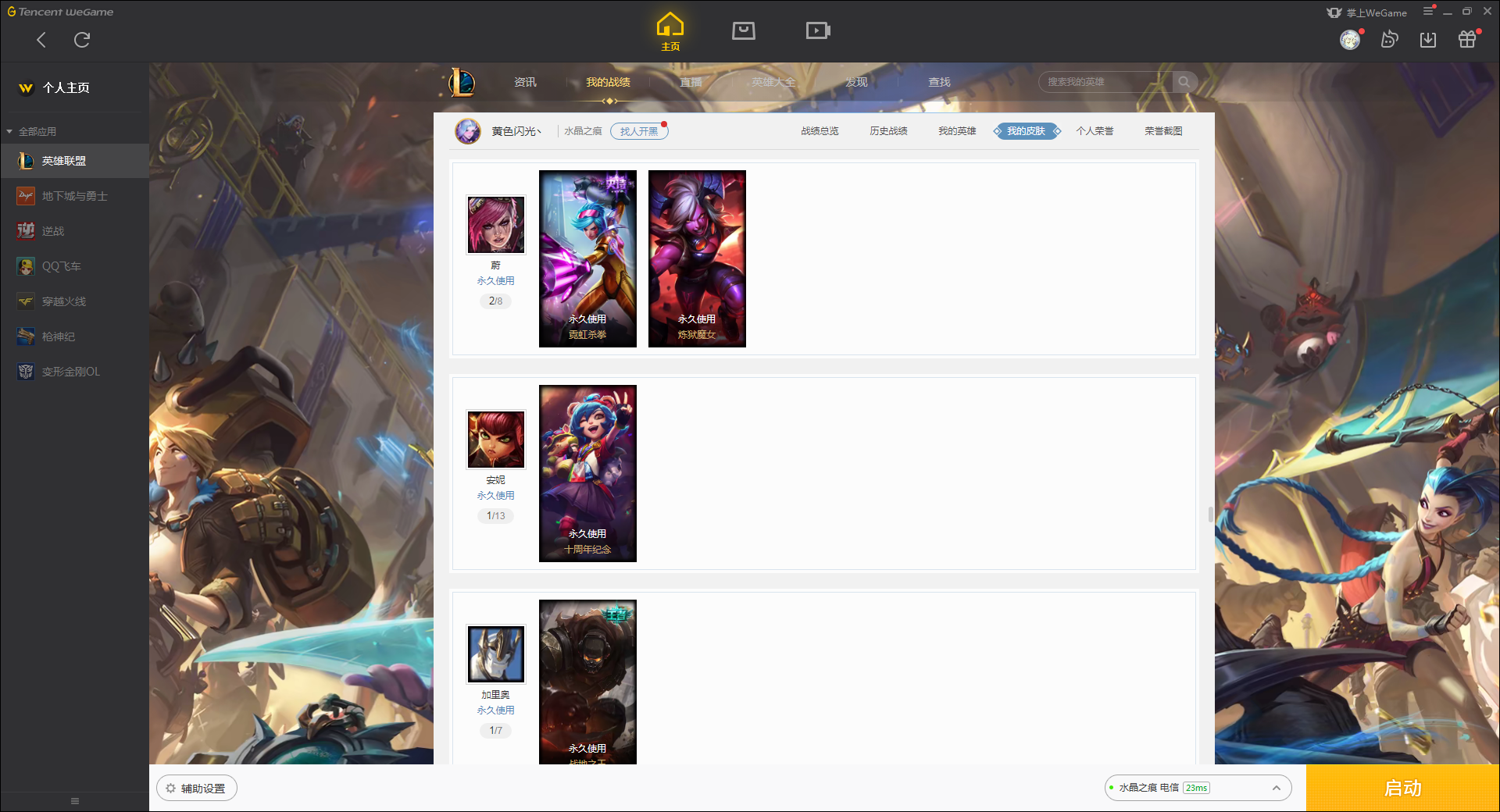
Task: Click the 掌上WeGame link
Action: [1366, 12]
